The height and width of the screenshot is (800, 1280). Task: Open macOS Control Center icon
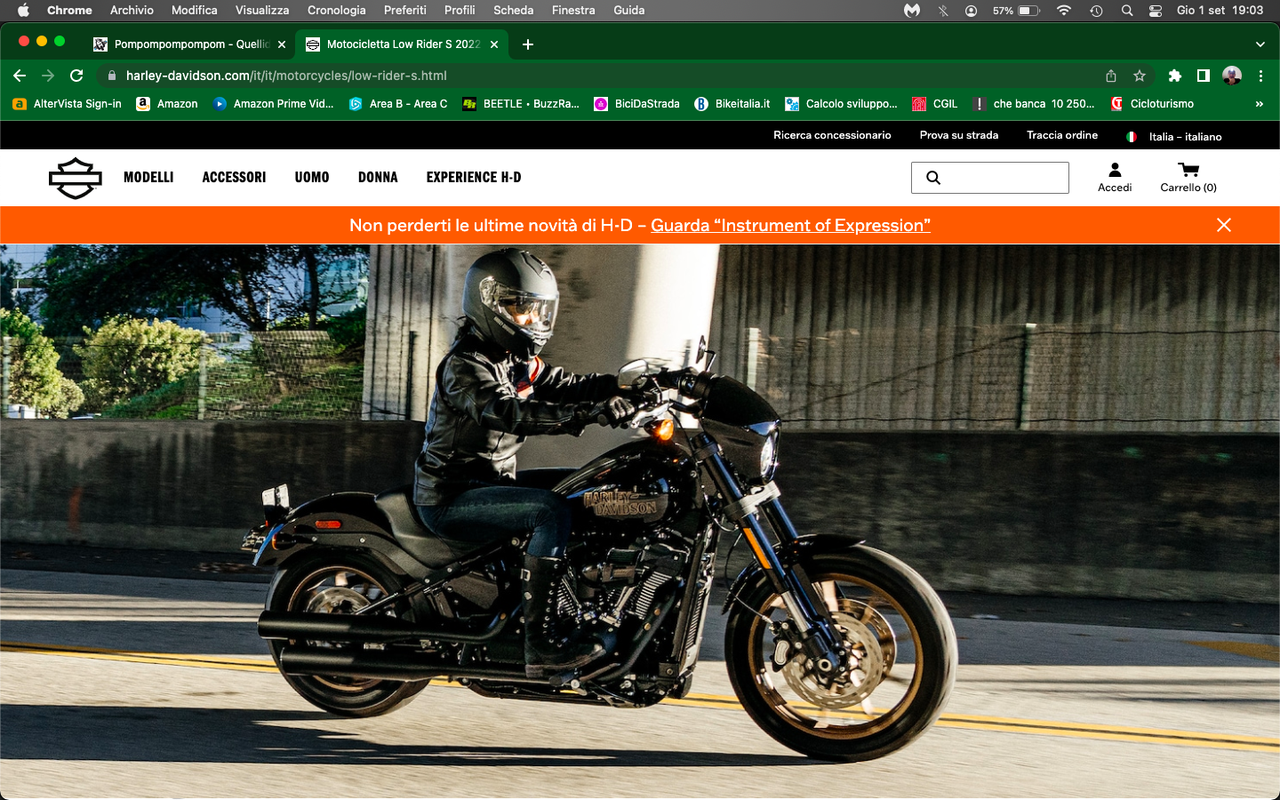click(1155, 10)
